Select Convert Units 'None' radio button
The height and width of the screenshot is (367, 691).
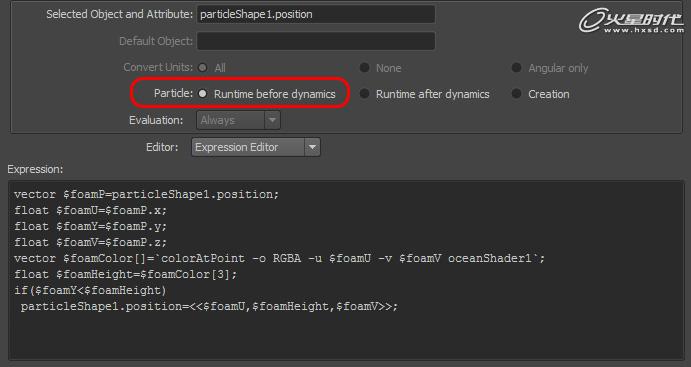(364, 67)
